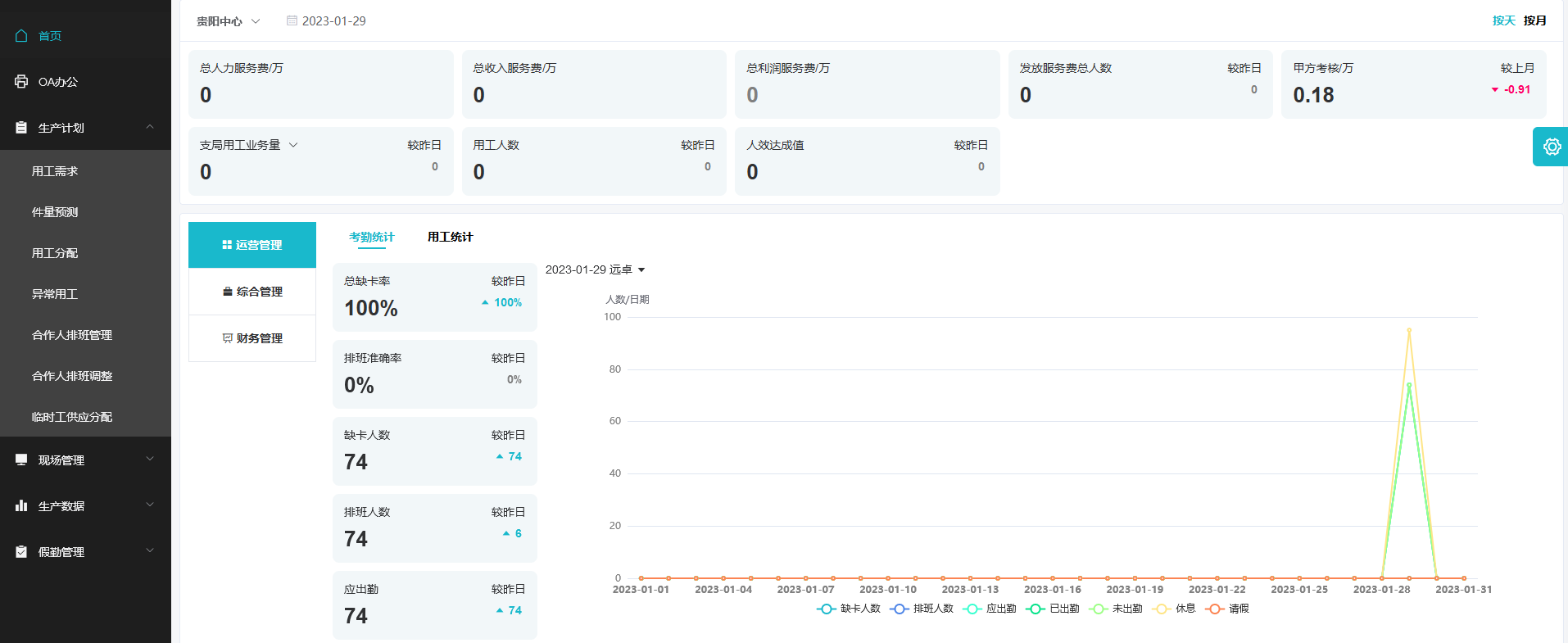Click the green peak point on the chart

[1409, 385]
